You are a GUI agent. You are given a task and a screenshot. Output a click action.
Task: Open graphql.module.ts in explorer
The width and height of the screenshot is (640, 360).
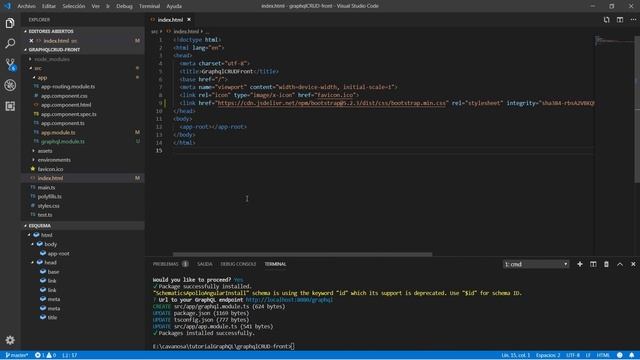[63, 141]
